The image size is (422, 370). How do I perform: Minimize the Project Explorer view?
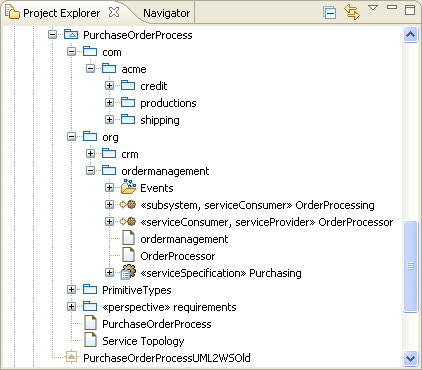[392, 7]
